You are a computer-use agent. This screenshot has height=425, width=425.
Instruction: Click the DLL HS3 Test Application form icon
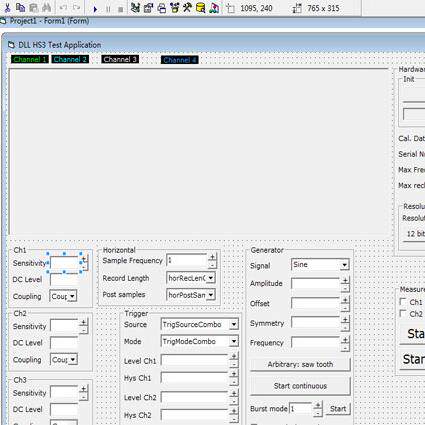pos(12,45)
